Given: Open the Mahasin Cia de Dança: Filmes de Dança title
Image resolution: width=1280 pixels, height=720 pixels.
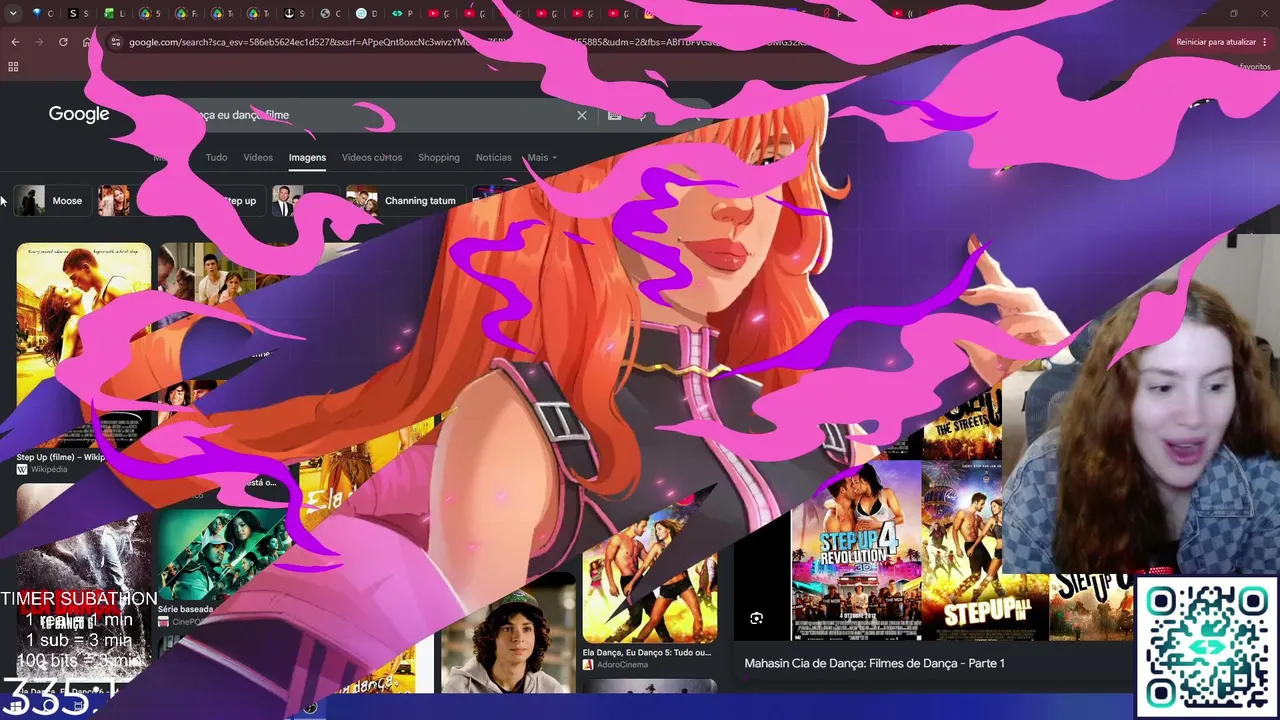Looking at the screenshot, I should tap(874, 663).
